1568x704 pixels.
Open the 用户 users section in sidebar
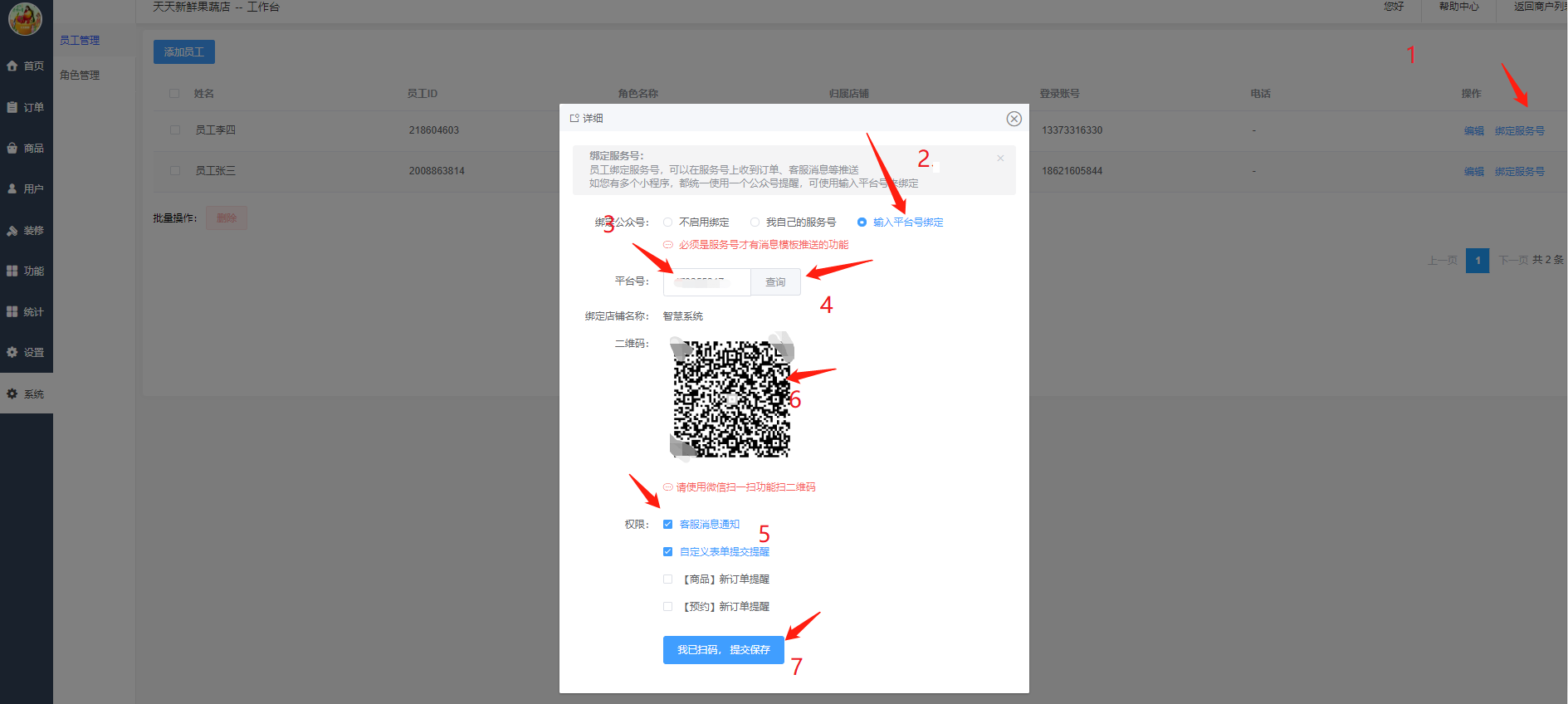pyautogui.click(x=26, y=188)
